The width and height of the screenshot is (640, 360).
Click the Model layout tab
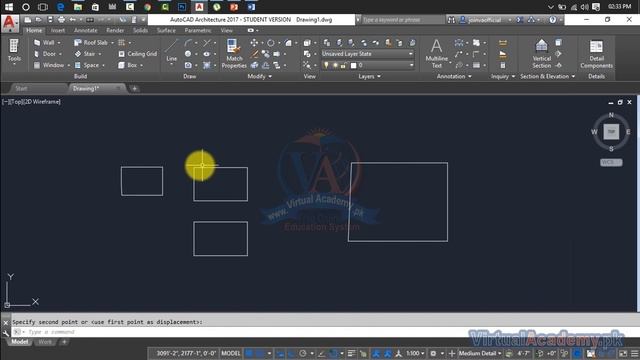tap(19, 342)
